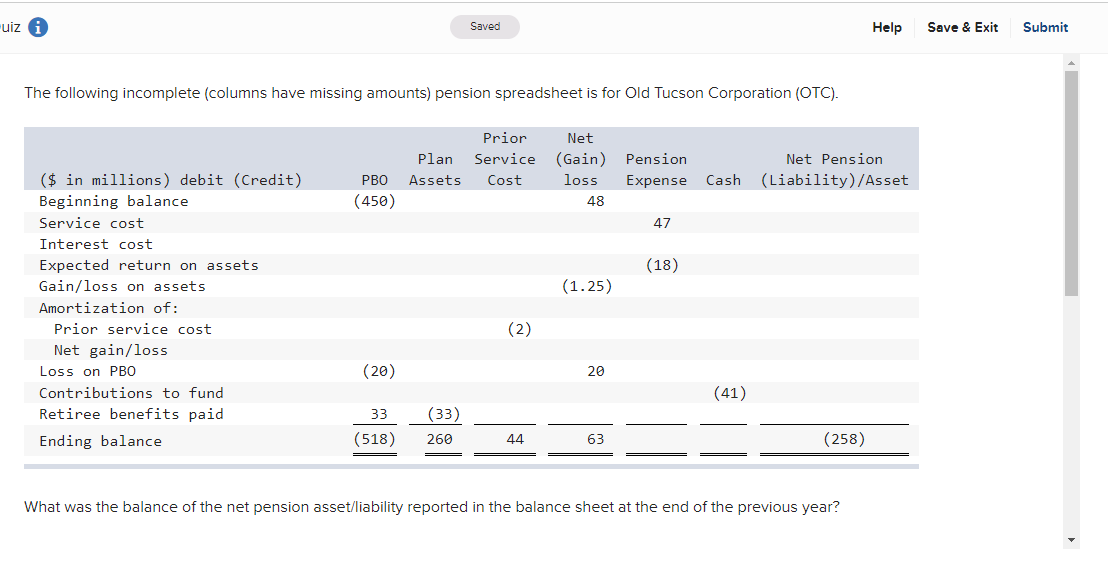Click the Service cost row label
Screen dimensions: 1108x569
point(91,223)
